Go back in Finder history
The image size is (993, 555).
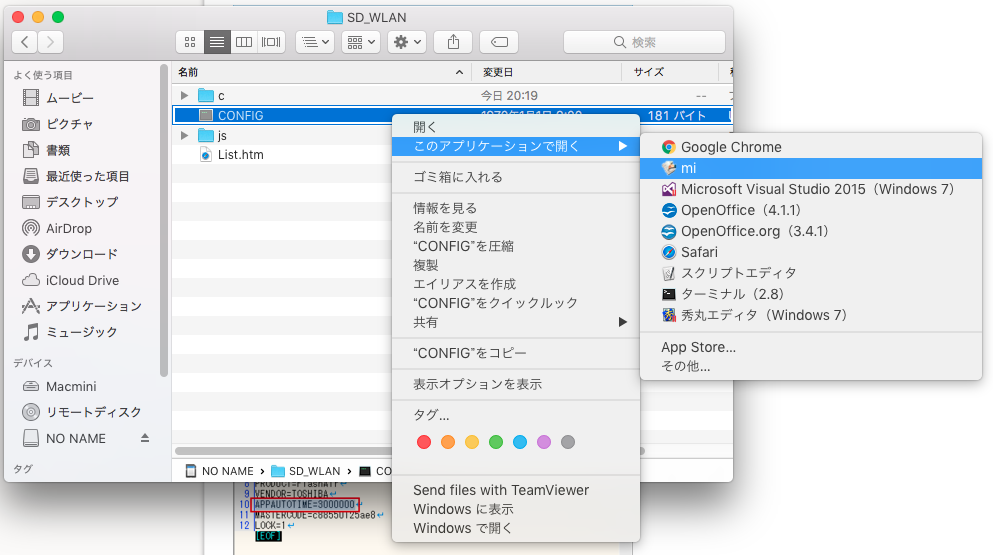click(x=24, y=42)
